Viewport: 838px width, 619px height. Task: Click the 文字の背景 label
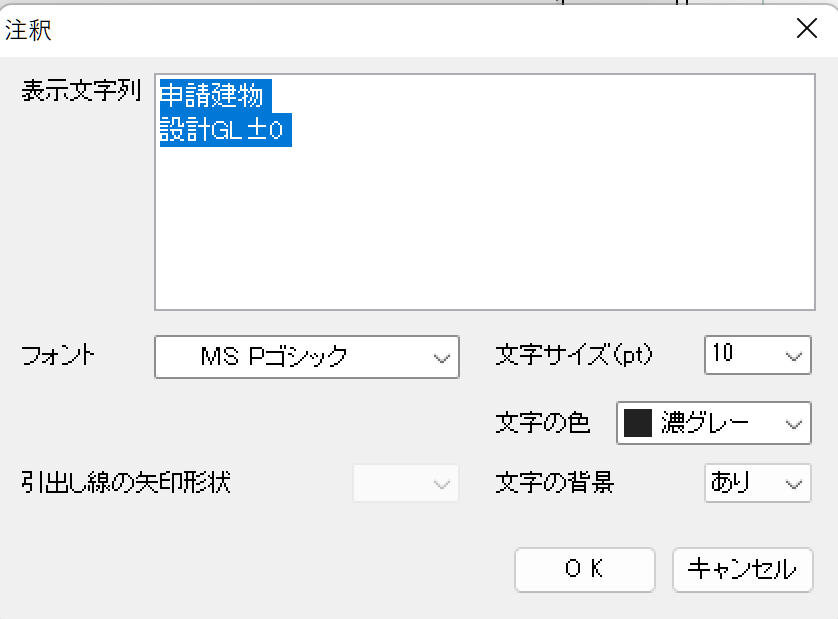tap(555, 484)
